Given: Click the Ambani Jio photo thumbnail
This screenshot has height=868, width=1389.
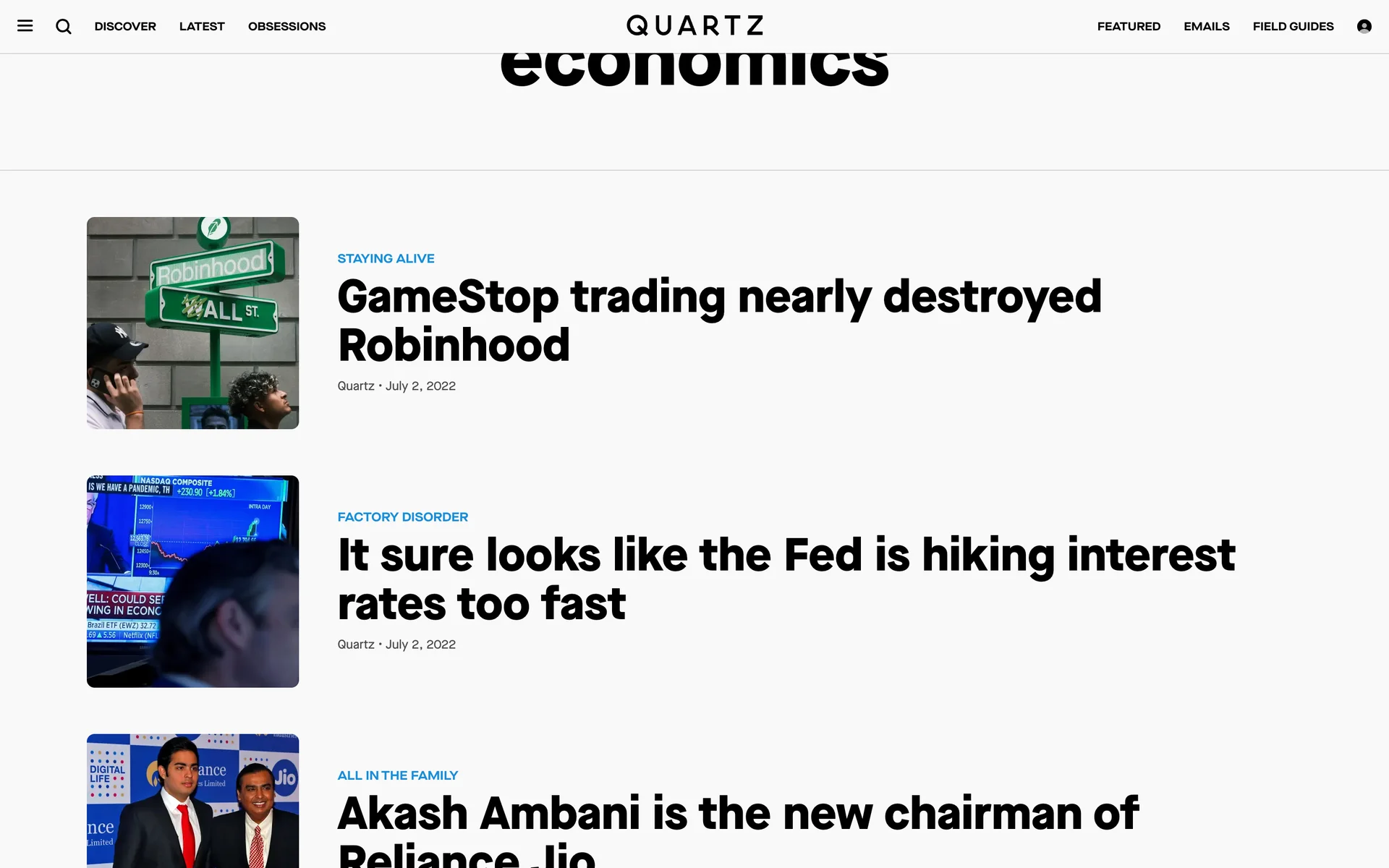Looking at the screenshot, I should [192, 801].
